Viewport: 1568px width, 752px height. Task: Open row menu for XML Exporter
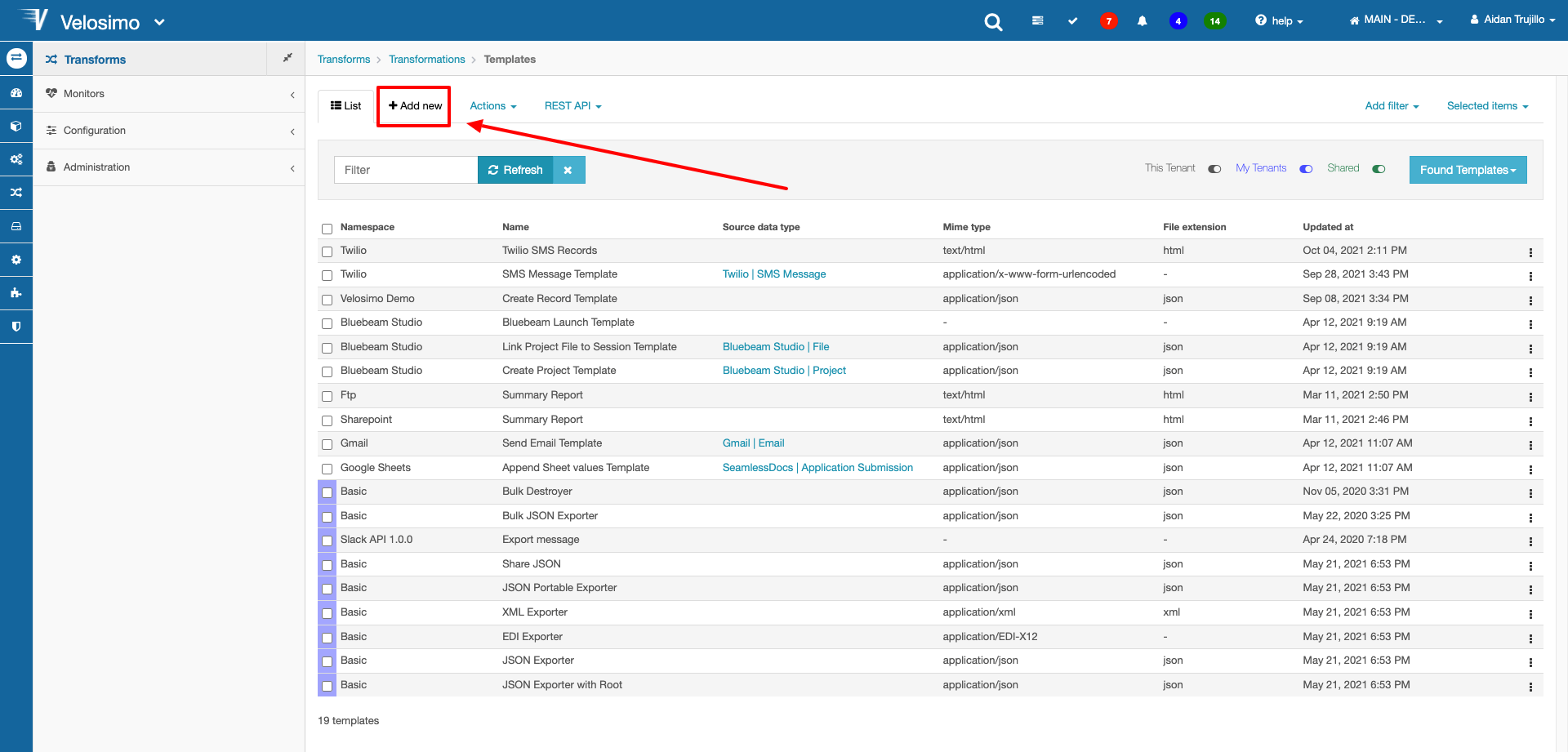1530,614
